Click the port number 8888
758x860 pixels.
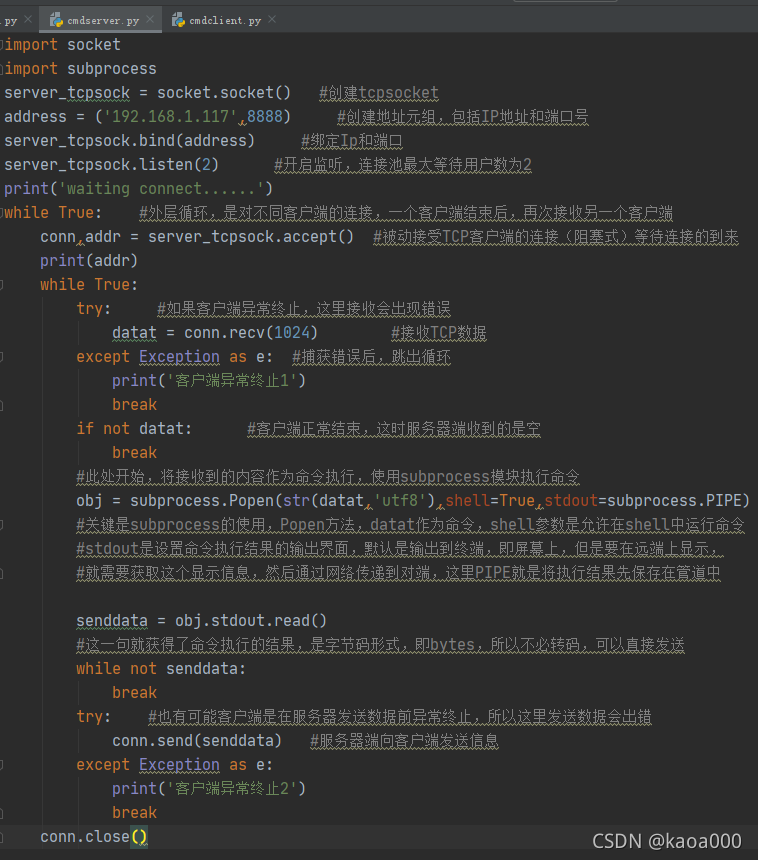265,117
